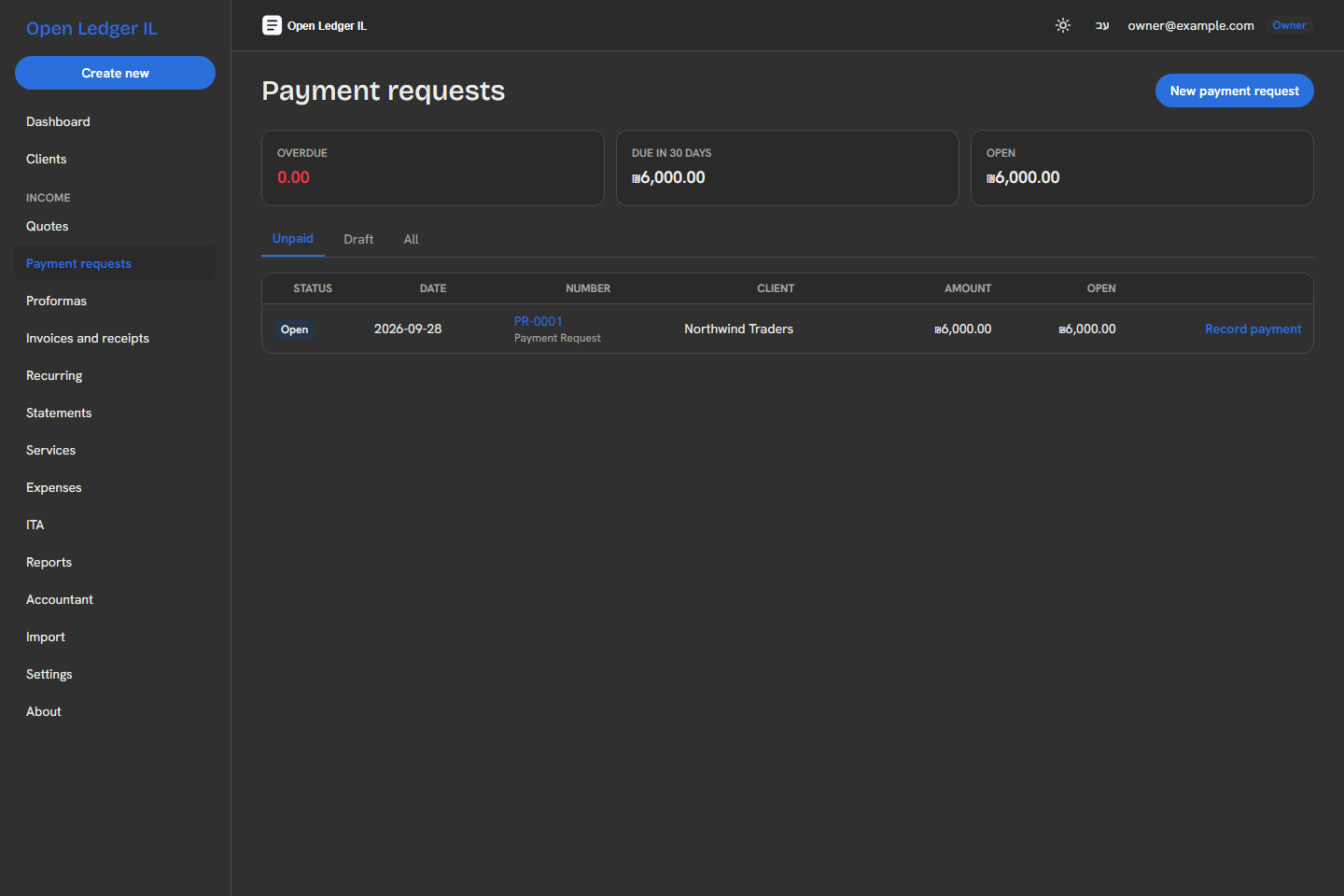Click the Open Ledger IL sidebar title
Image resolution: width=1344 pixels, height=896 pixels.
91,28
